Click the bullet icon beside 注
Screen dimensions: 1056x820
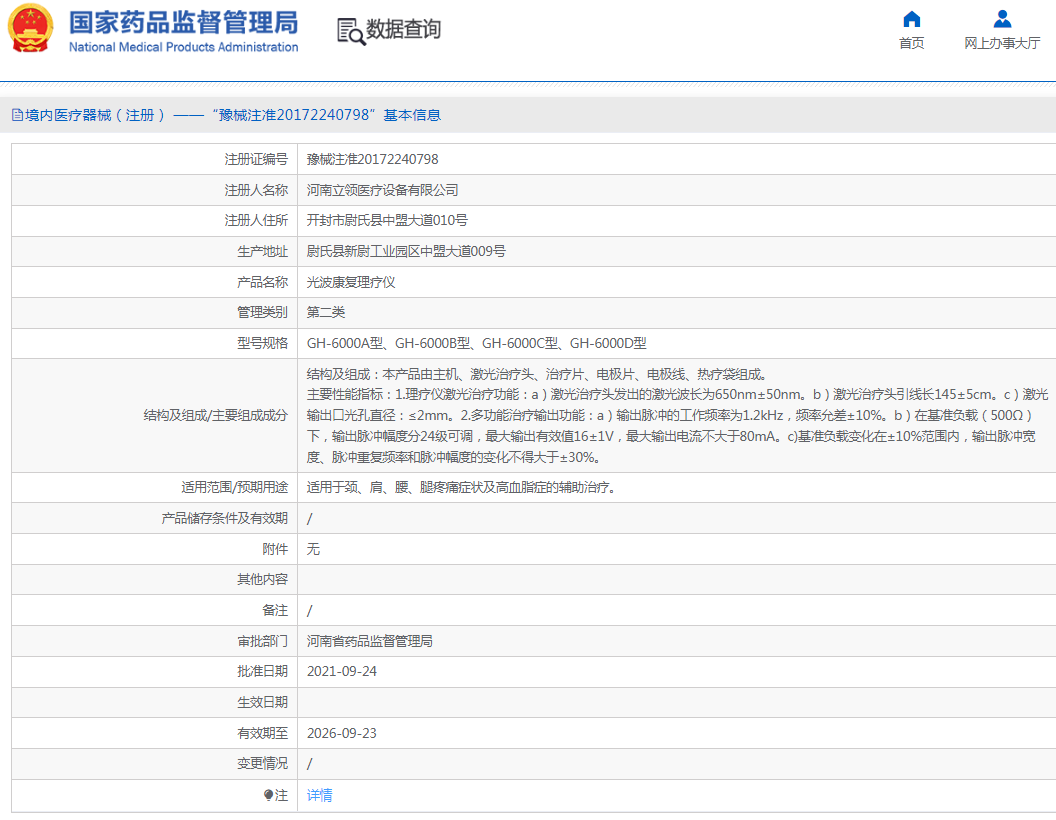268,795
